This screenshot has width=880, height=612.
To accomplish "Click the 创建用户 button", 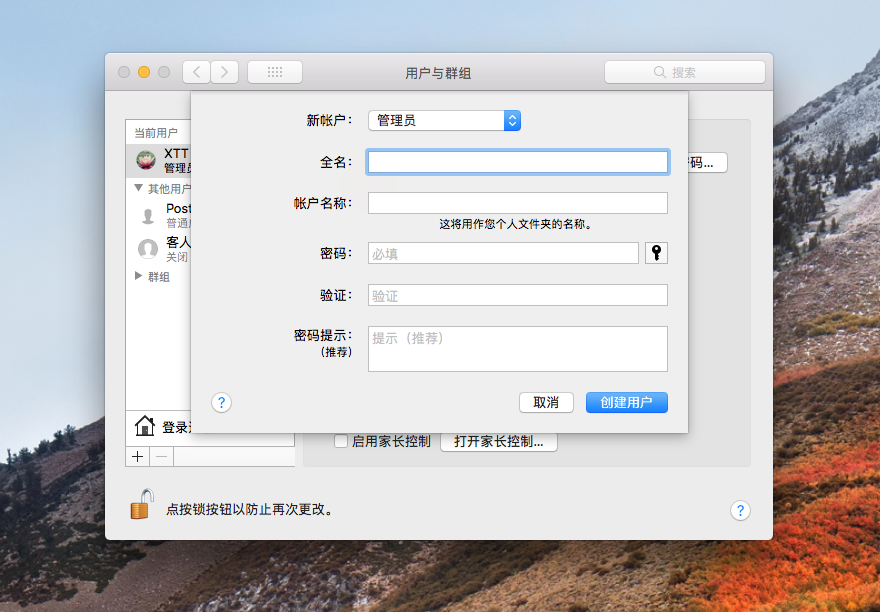I will [x=627, y=403].
